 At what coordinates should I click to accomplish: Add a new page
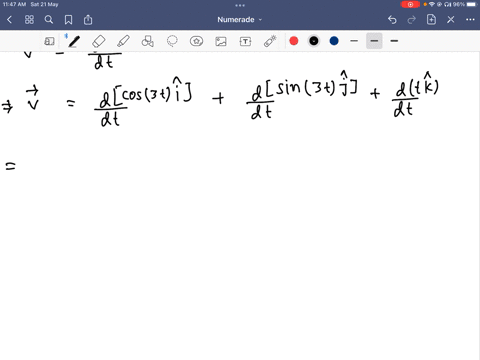click(x=431, y=20)
